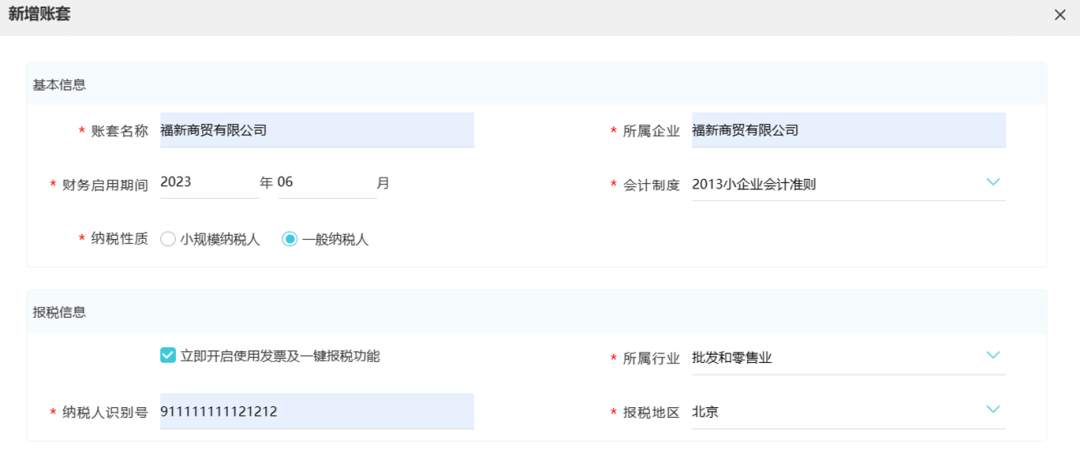Image resolution: width=1080 pixels, height=463 pixels.
Task: Click the 北京 region selection
Action: [705, 411]
